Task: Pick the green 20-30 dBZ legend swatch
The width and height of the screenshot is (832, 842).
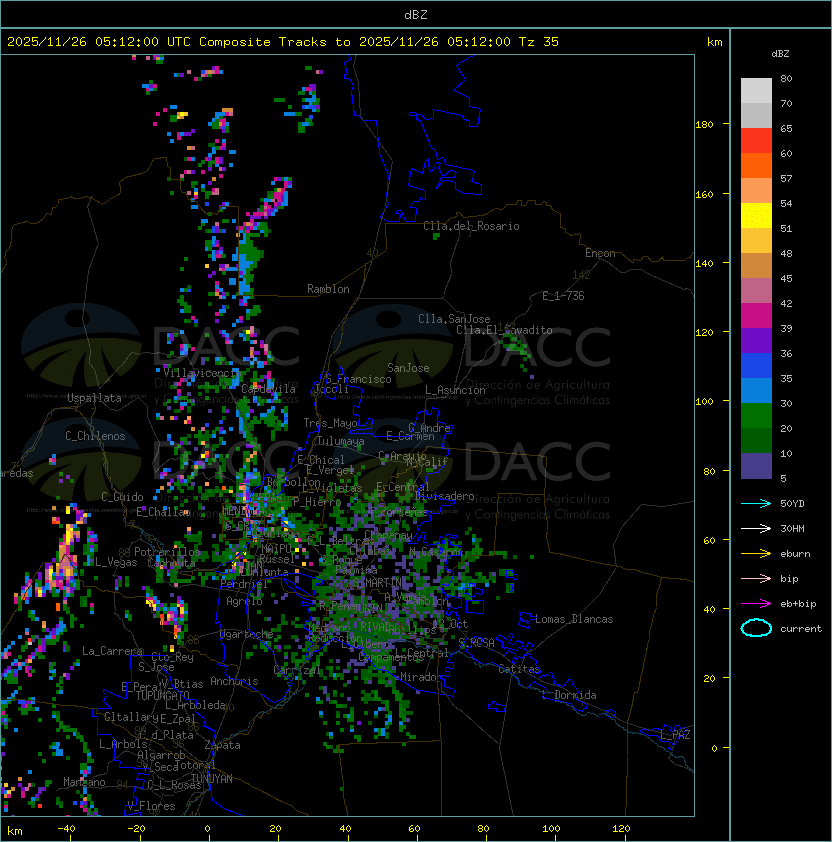Action: pyautogui.click(x=756, y=416)
